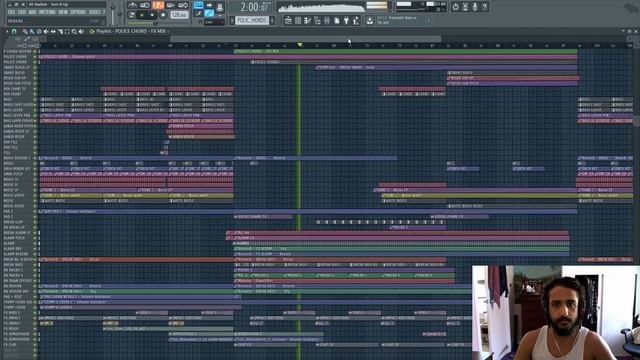This screenshot has width=640, height=360.
Task: Open the ADD menu
Action: [x=32, y=12]
